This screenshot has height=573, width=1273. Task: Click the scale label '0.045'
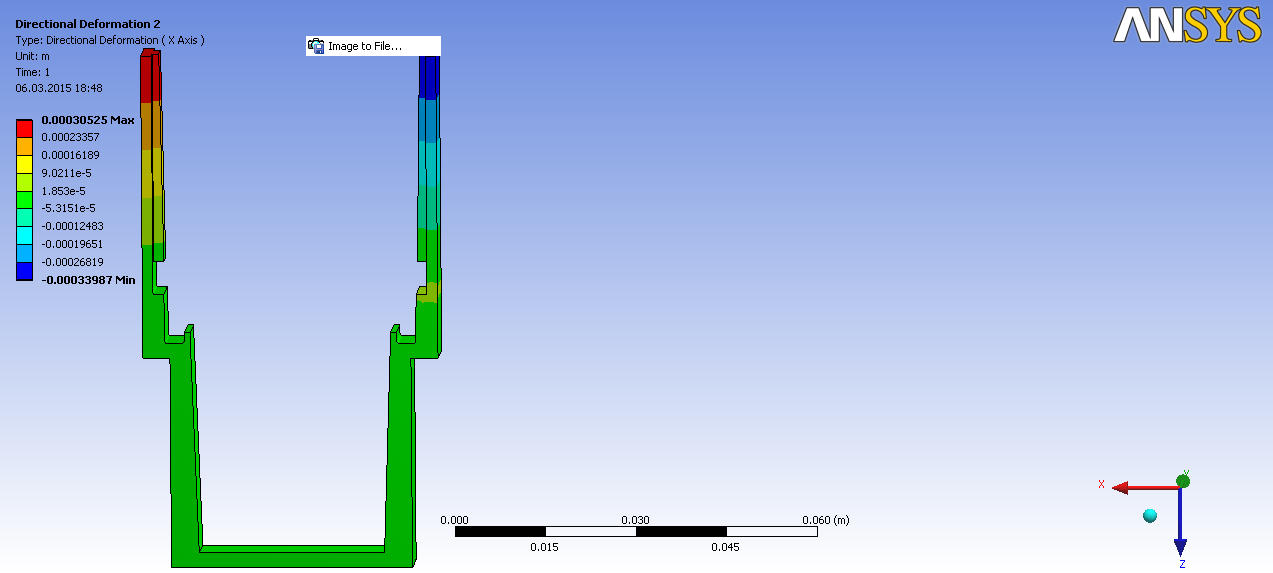(x=726, y=547)
